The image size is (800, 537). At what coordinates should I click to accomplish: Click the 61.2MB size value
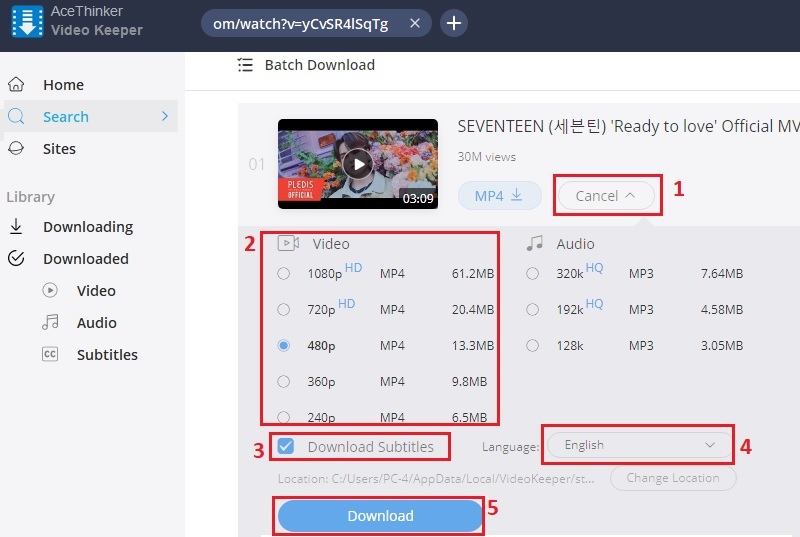point(472,274)
